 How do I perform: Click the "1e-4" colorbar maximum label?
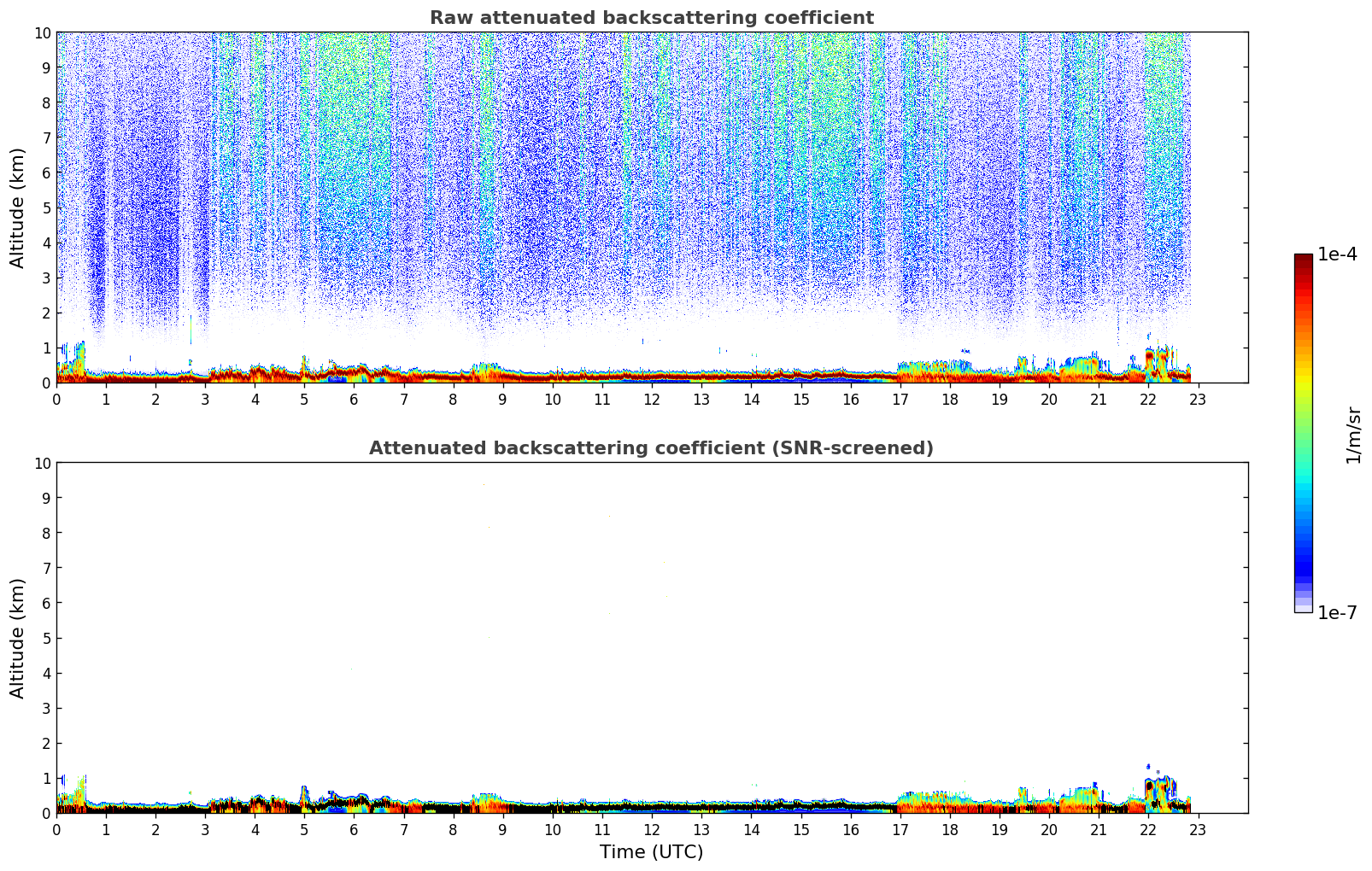pyautogui.click(x=1337, y=254)
